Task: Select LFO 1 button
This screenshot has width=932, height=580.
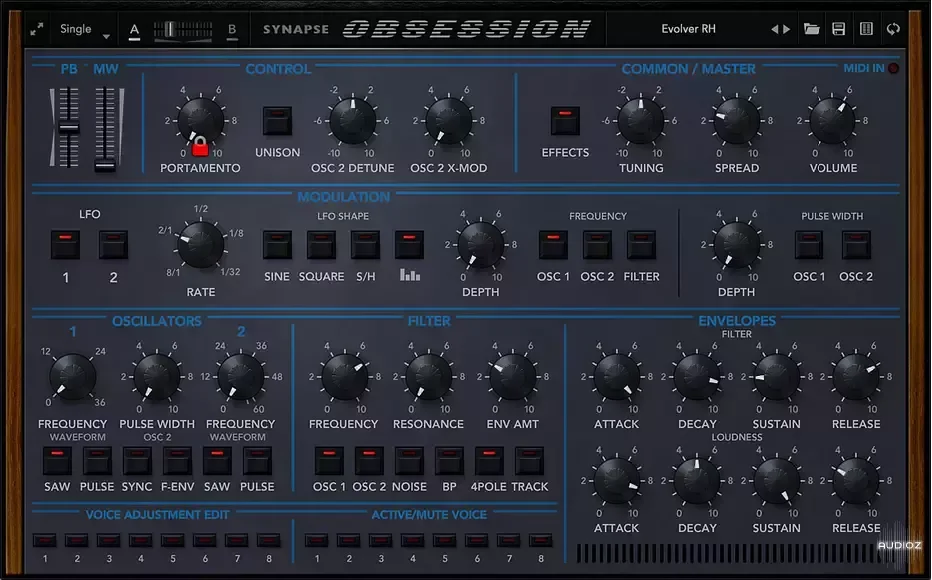Action: coord(65,245)
